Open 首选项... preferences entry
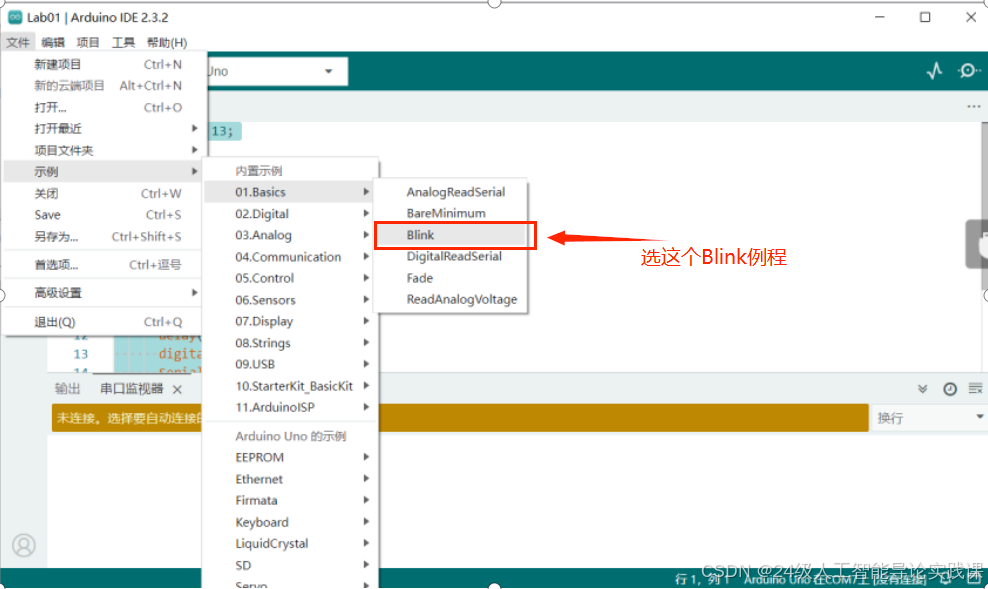 (x=103, y=265)
